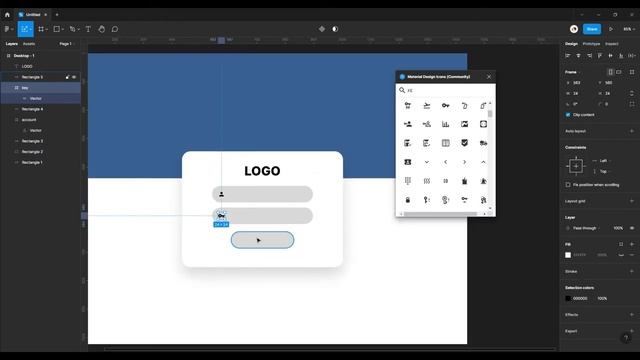Viewport: 640px width, 360px height.
Task: Add a Stroke with plus button
Action: (632, 271)
